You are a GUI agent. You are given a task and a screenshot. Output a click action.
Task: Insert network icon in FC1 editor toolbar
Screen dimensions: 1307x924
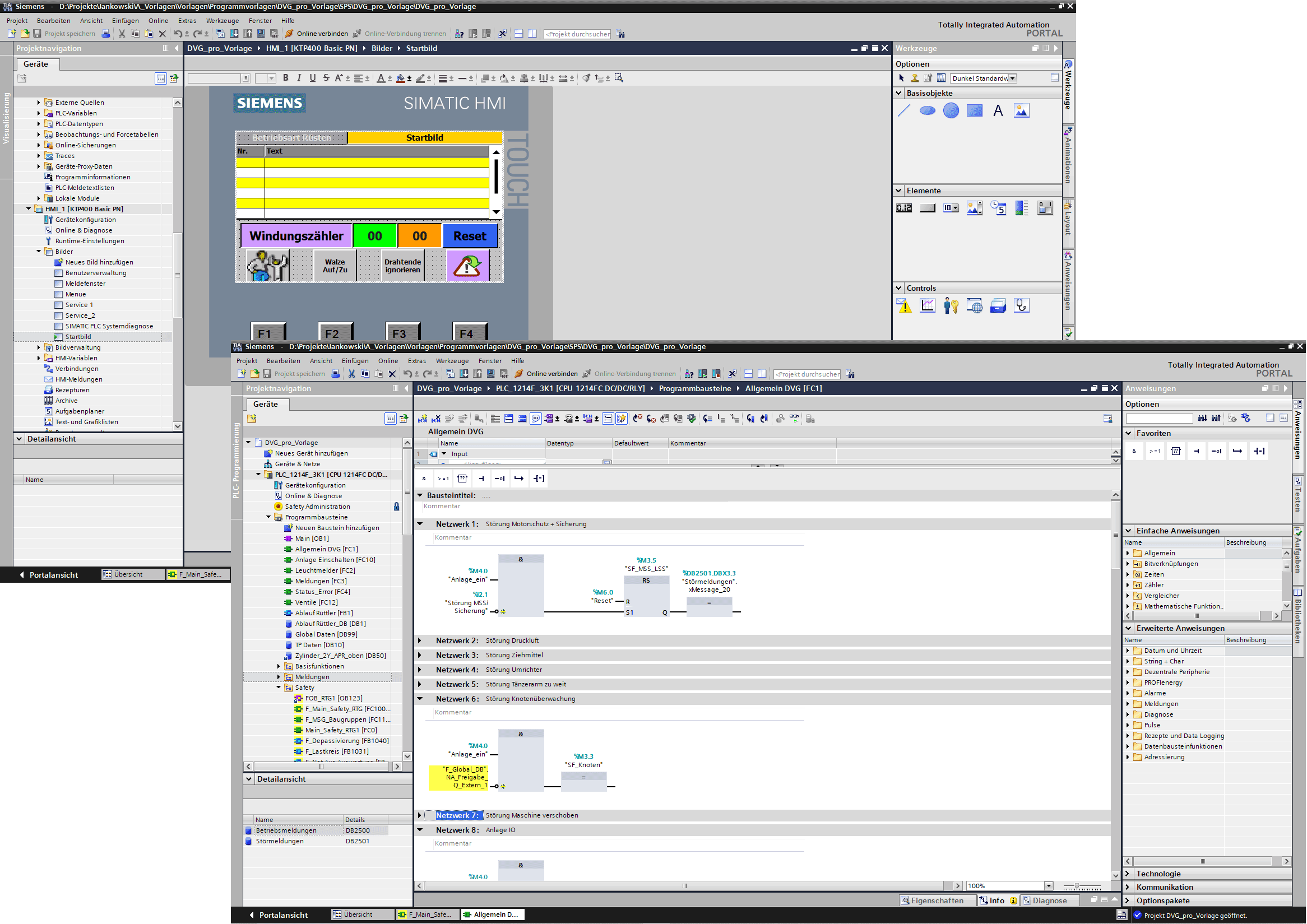[x=423, y=419]
